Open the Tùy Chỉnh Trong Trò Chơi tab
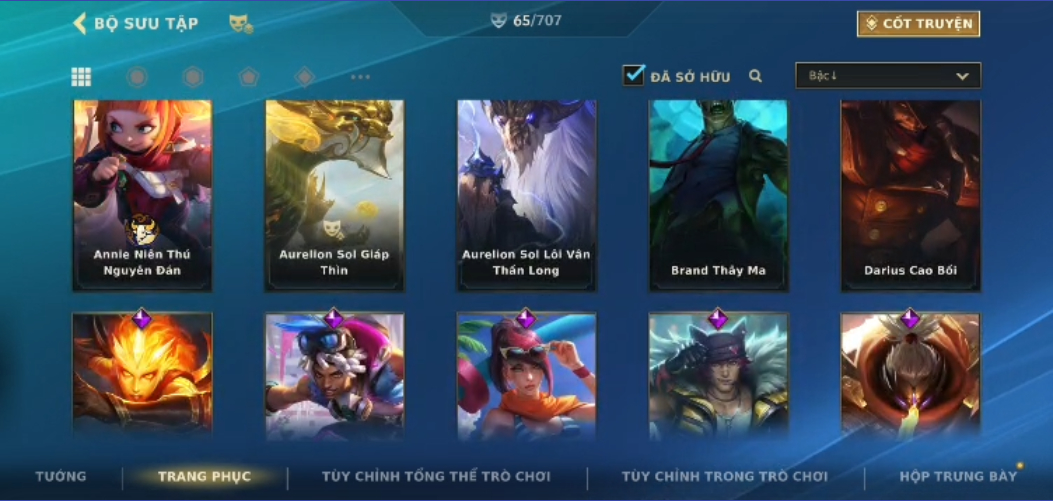Image resolution: width=1053 pixels, height=501 pixels. (x=725, y=477)
